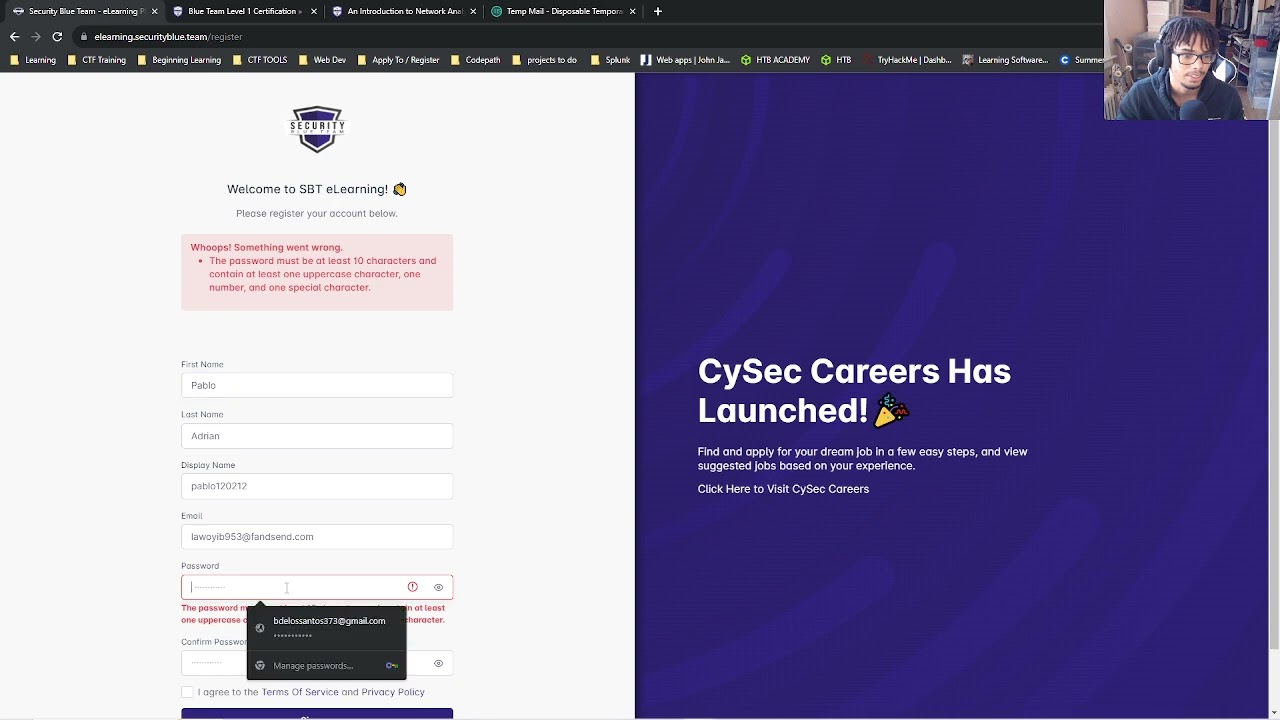Image resolution: width=1280 pixels, height=720 pixels.
Task: Open the Splunk bookmarks folder
Action: 610,60
